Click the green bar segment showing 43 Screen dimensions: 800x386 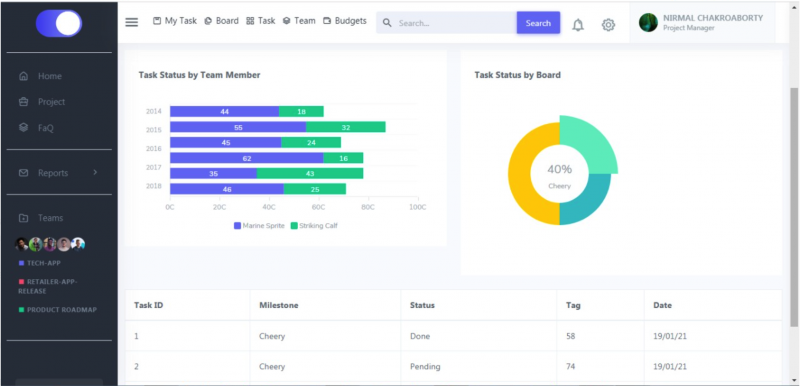(310, 174)
